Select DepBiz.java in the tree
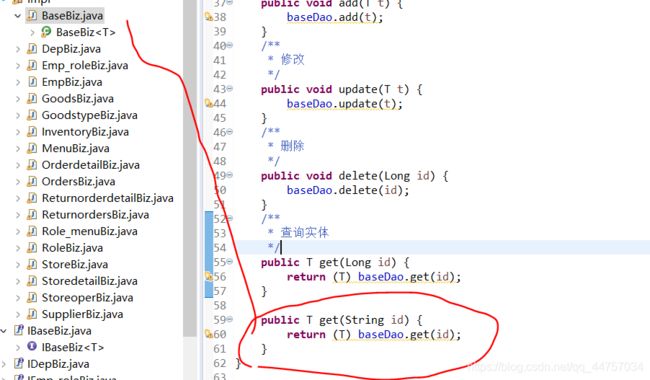 point(71,49)
